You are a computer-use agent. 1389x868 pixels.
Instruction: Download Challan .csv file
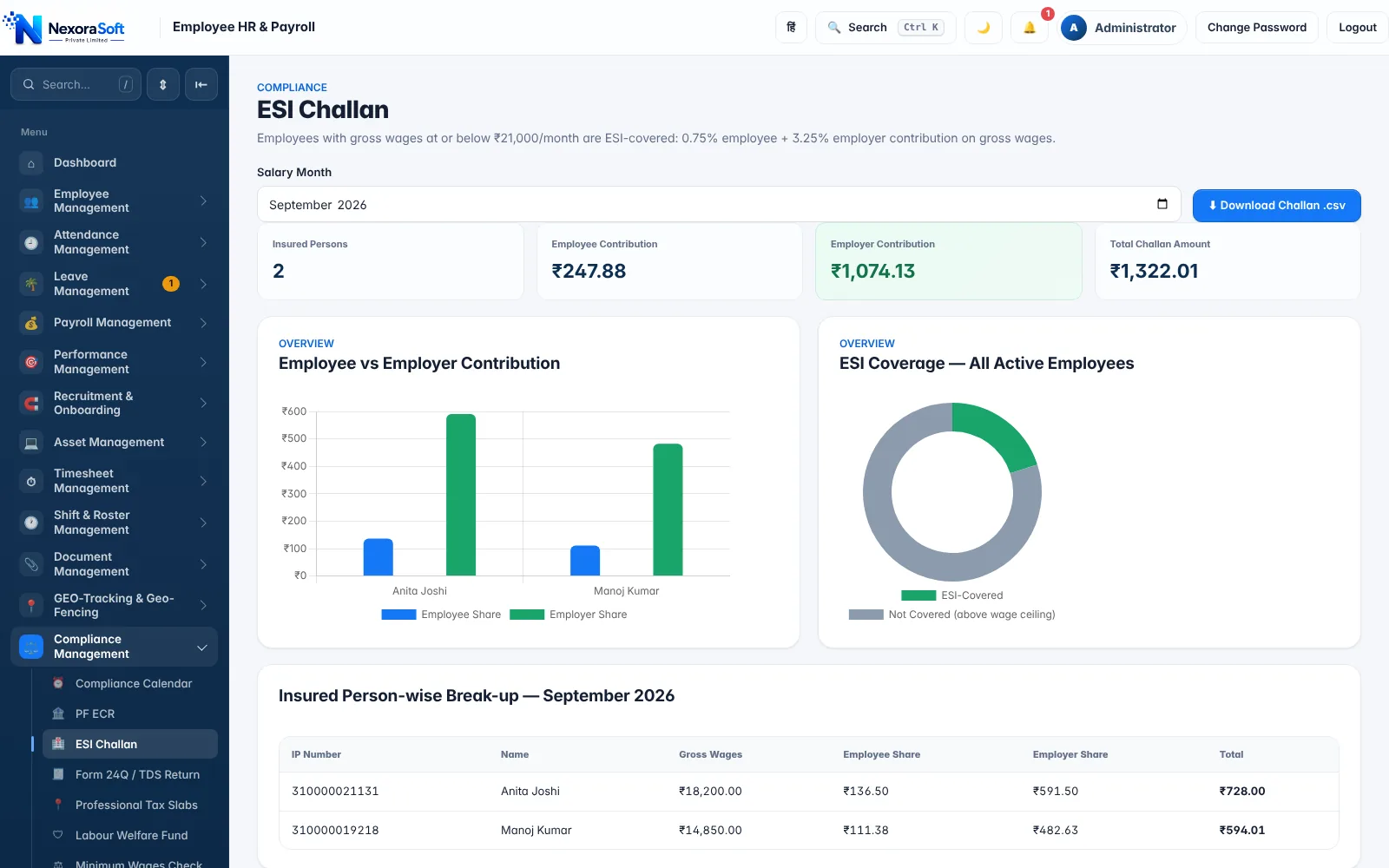click(1276, 206)
